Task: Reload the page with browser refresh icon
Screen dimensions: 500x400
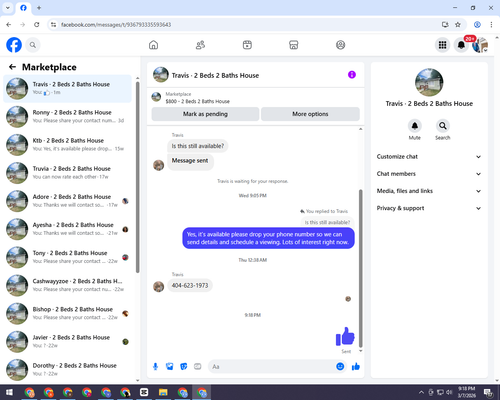Action: (37, 24)
